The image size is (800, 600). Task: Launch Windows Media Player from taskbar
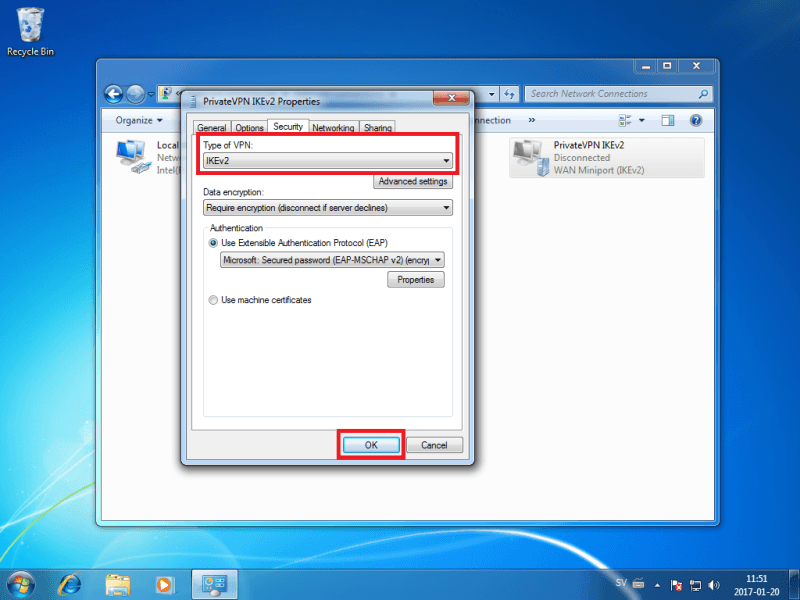[164, 584]
